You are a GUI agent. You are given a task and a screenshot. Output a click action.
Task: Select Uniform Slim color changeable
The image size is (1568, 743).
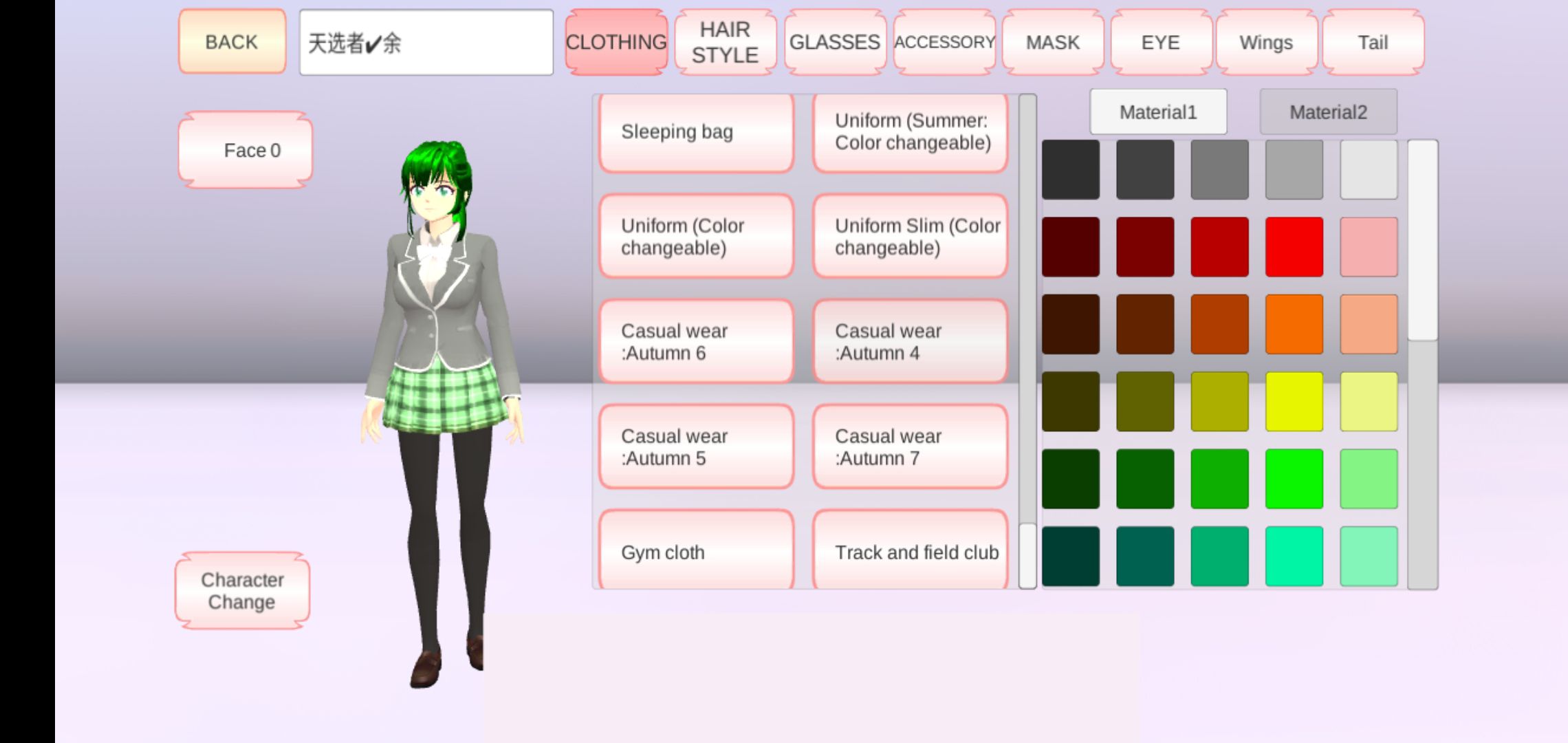tap(910, 237)
